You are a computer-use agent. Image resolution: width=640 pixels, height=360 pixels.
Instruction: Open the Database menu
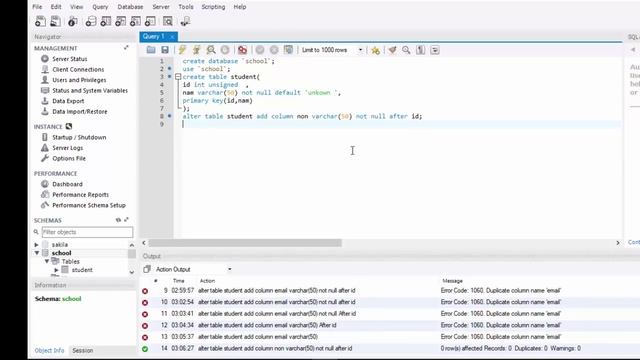point(130,7)
